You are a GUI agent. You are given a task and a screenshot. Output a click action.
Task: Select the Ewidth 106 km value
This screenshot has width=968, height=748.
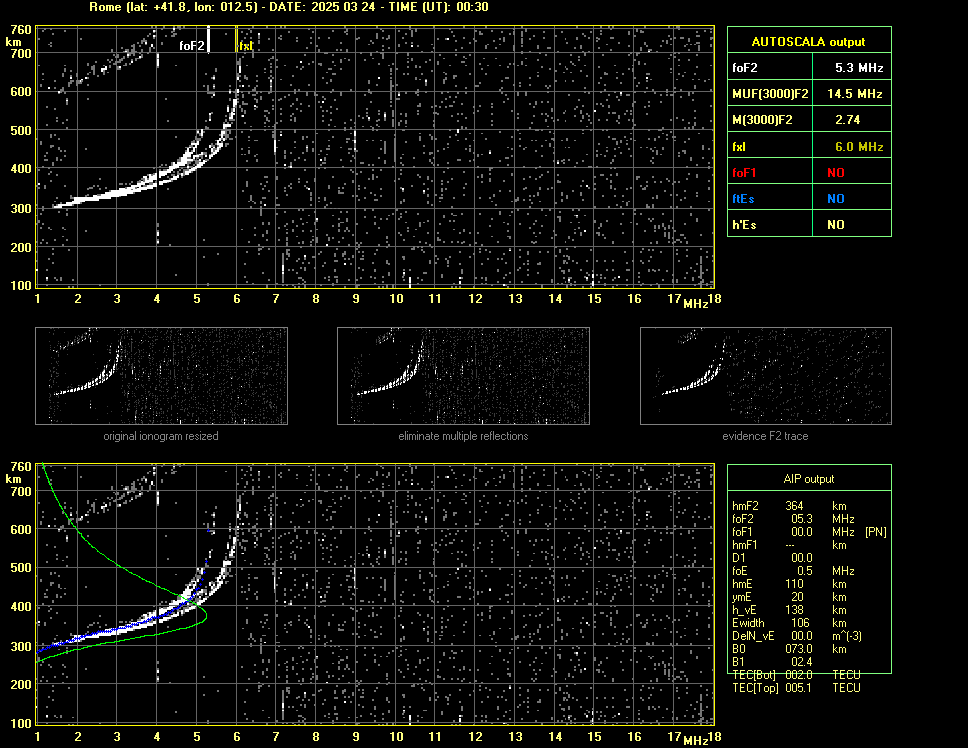(x=801, y=623)
